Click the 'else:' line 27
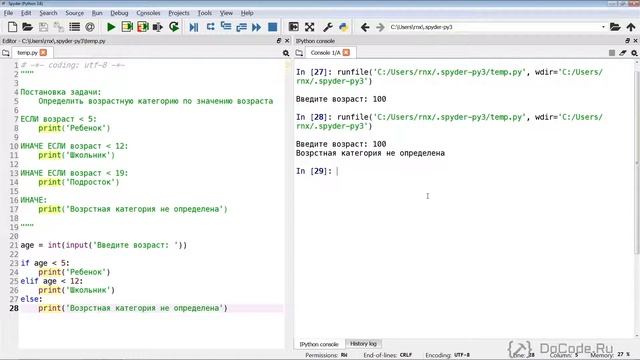The image size is (640, 360). (31, 299)
